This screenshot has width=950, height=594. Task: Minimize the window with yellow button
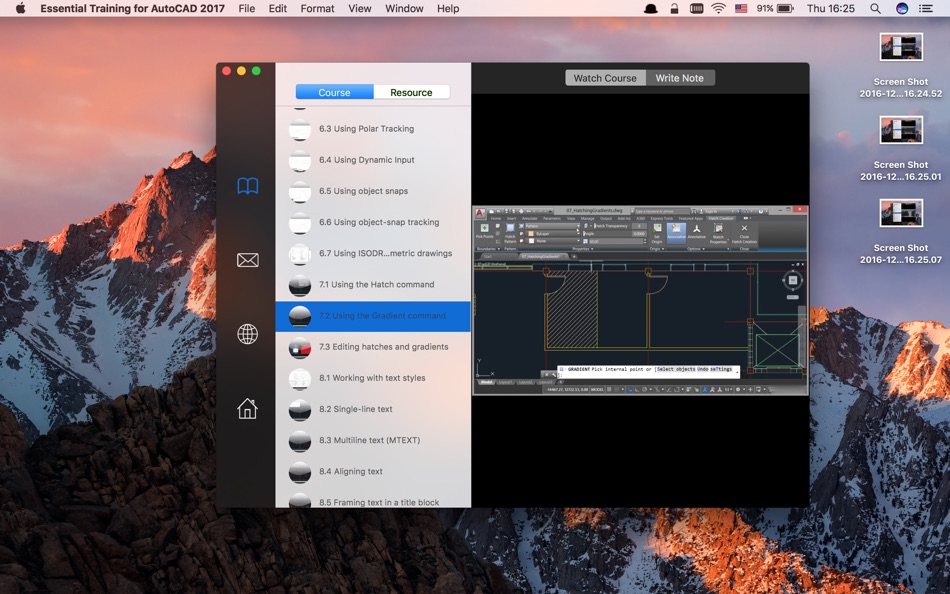[241, 71]
